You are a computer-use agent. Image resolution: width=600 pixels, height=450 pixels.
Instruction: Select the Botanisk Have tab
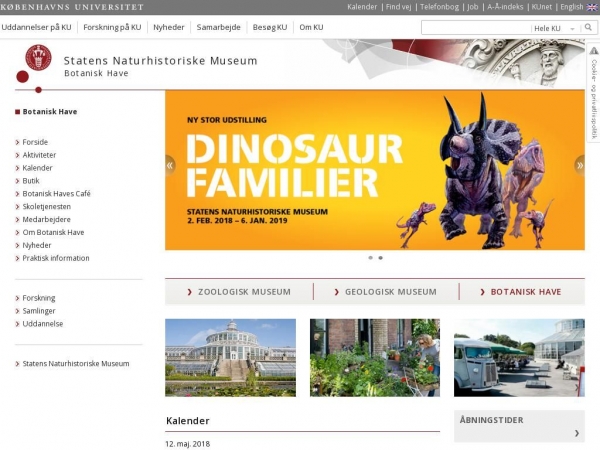tap(522, 292)
